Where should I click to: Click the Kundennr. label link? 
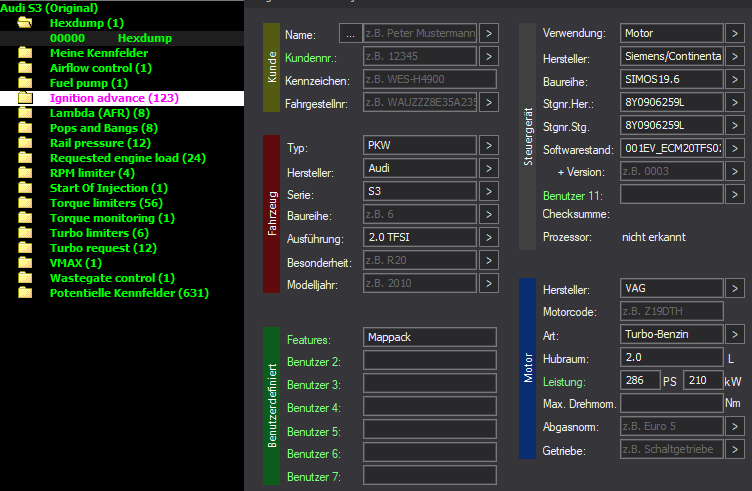311,58
